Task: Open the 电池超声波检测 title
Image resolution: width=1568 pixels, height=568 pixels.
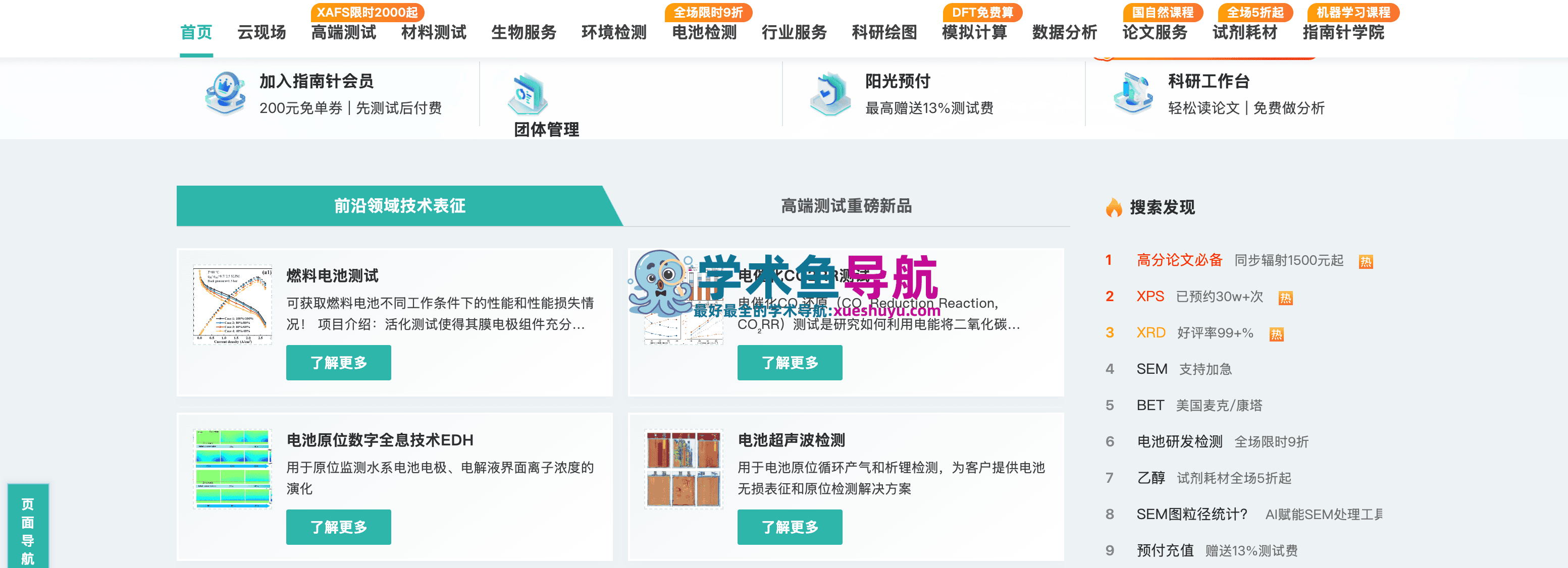Action: (791, 440)
